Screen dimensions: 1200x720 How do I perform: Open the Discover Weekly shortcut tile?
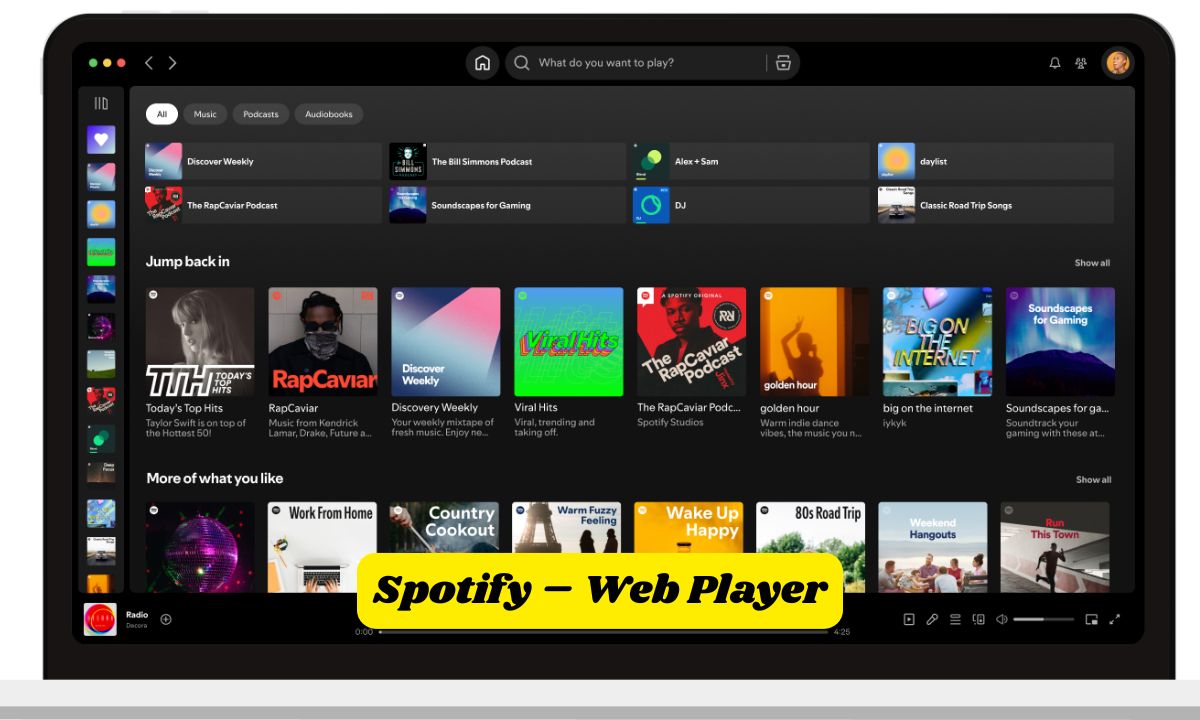tap(263, 161)
